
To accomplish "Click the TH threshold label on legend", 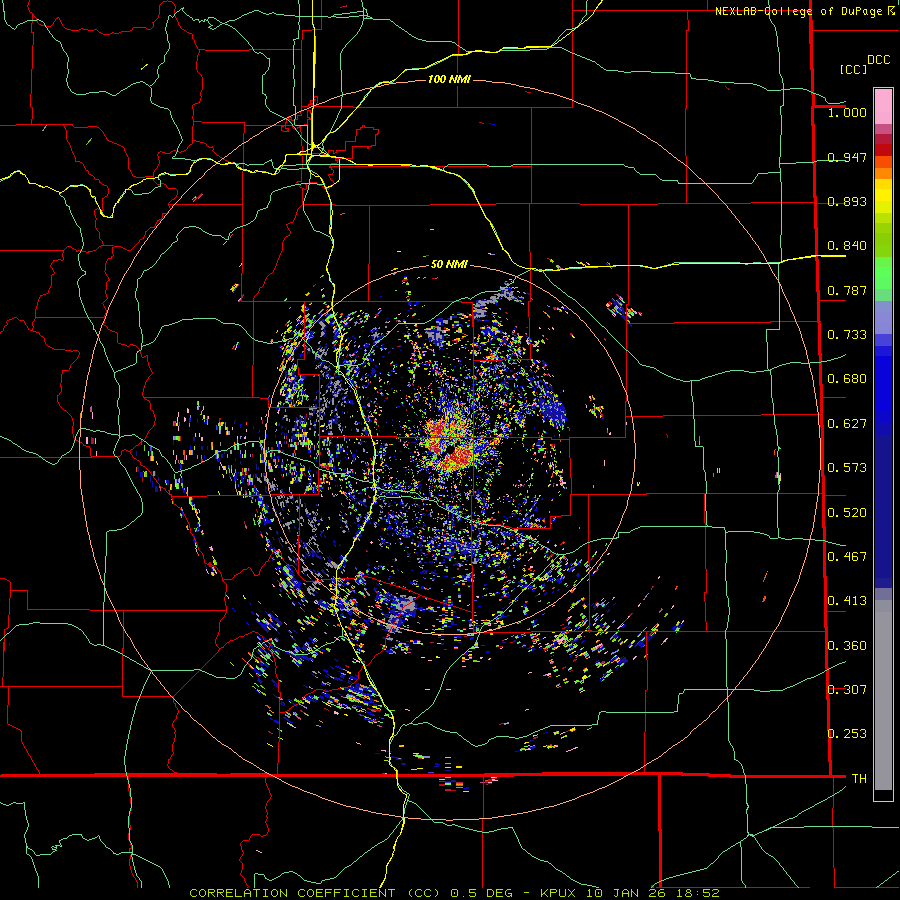I will point(859,779).
